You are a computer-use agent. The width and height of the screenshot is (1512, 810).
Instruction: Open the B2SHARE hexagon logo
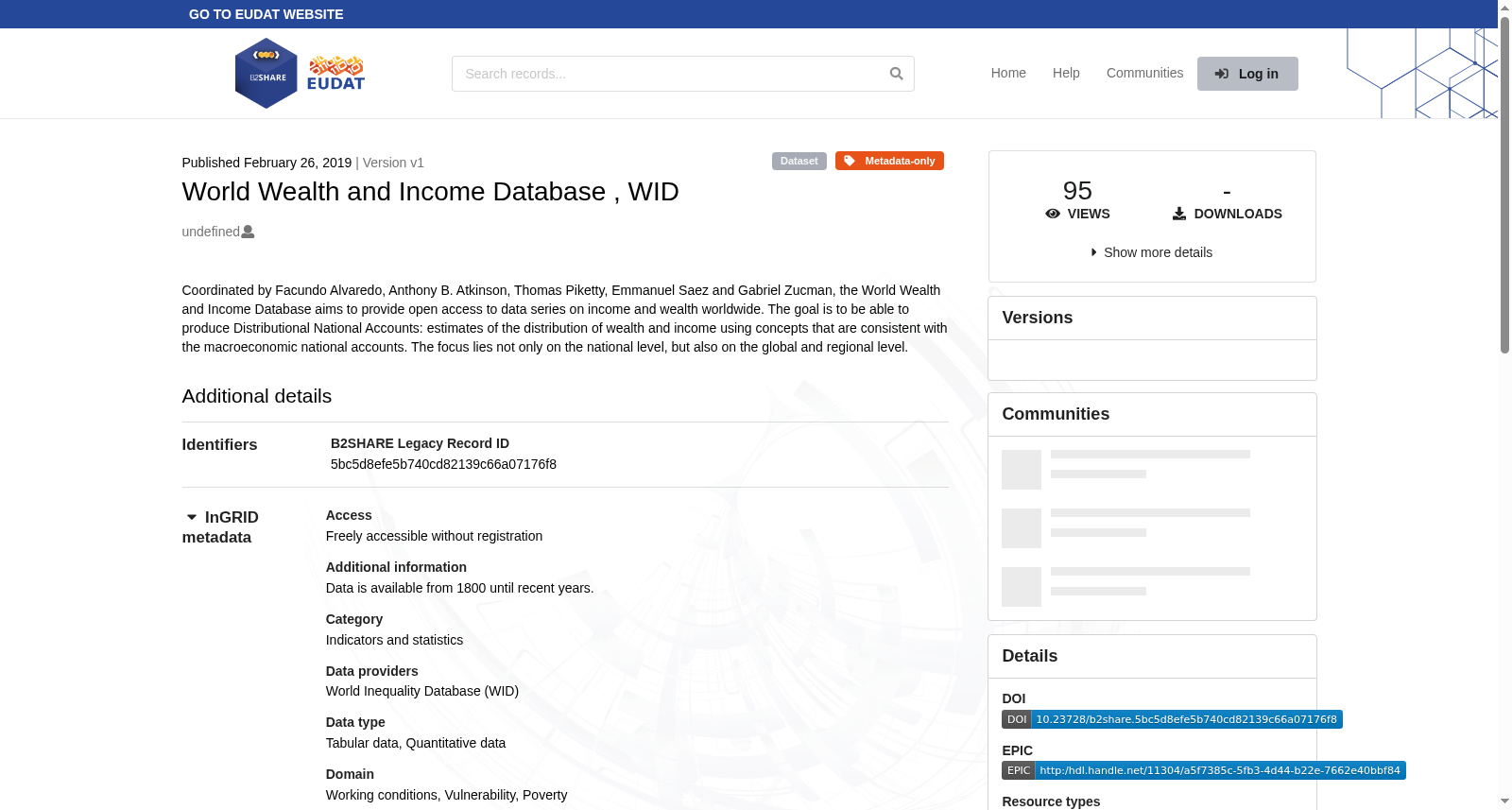pos(266,74)
